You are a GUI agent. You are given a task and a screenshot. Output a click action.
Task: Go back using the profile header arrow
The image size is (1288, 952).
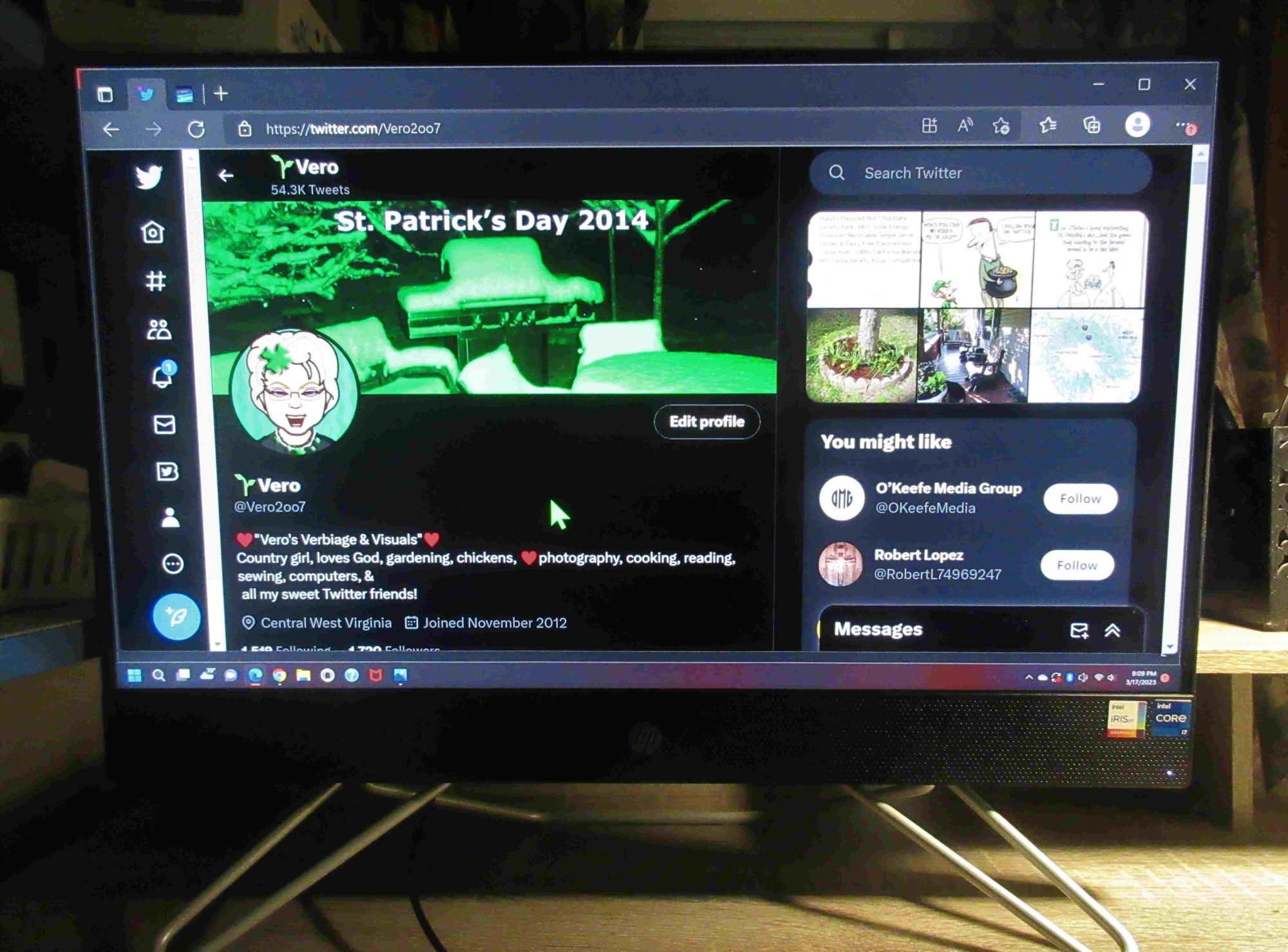click(225, 175)
